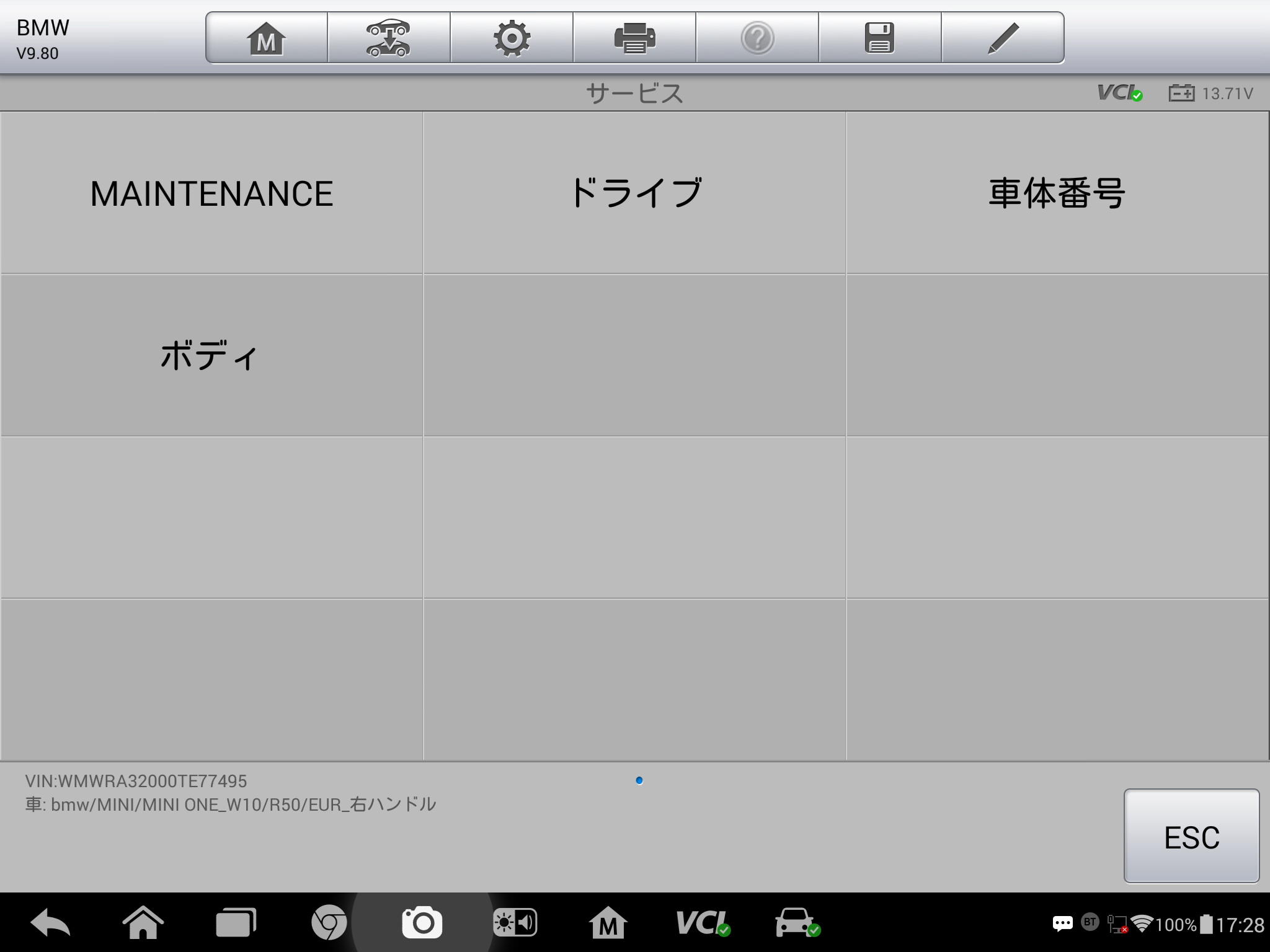
Task: Tap the Android home icon
Action: coord(143,923)
